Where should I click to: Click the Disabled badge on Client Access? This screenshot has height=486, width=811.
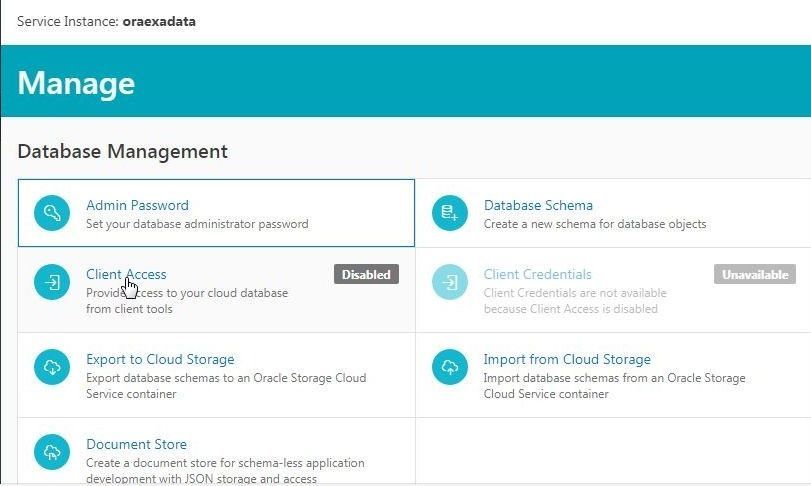(x=366, y=275)
